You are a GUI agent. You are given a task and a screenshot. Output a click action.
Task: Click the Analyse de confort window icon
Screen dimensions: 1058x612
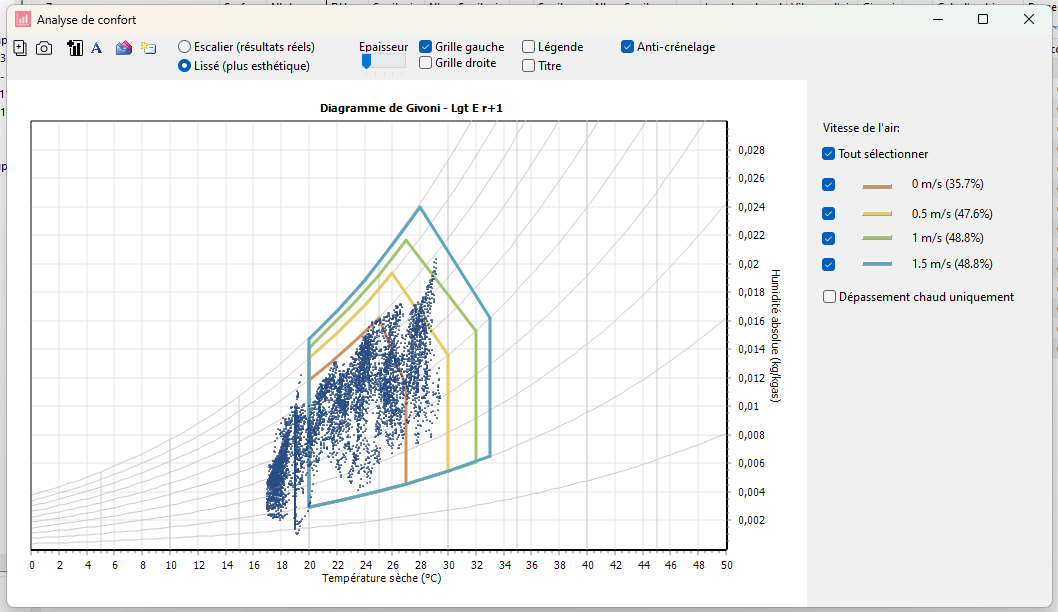[22, 20]
